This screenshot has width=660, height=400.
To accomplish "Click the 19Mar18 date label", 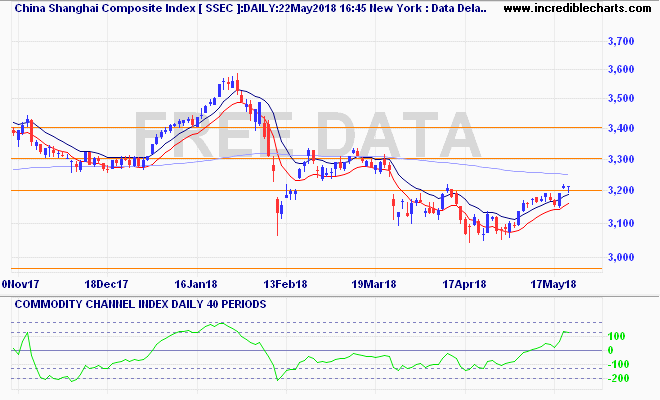I will 374,284.
